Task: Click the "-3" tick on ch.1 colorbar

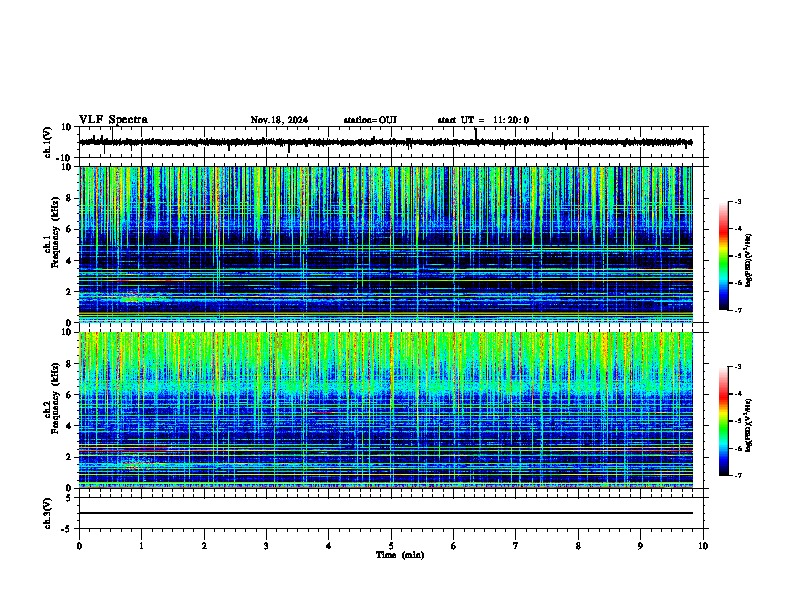Action: [x=737, y=201]
